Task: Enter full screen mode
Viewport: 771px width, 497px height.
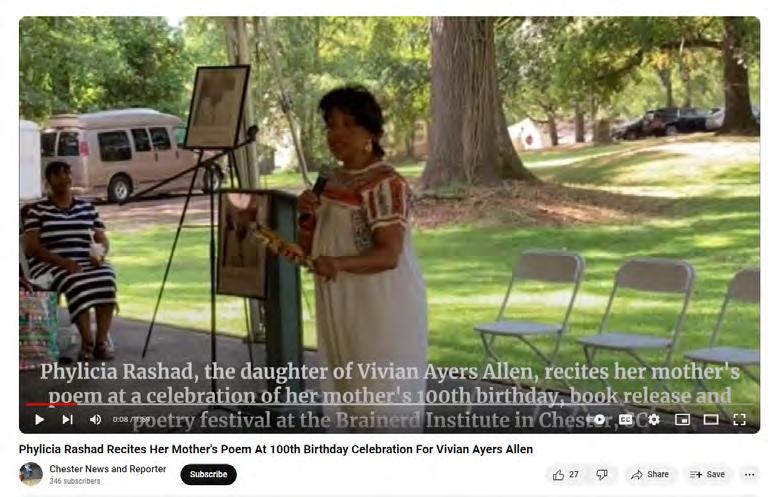Action: click(740, 419)
